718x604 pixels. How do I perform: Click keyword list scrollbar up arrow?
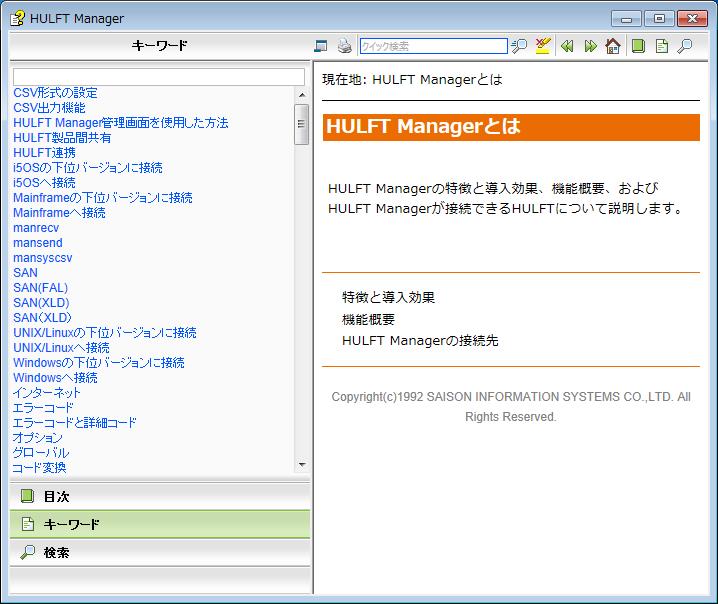302,95
